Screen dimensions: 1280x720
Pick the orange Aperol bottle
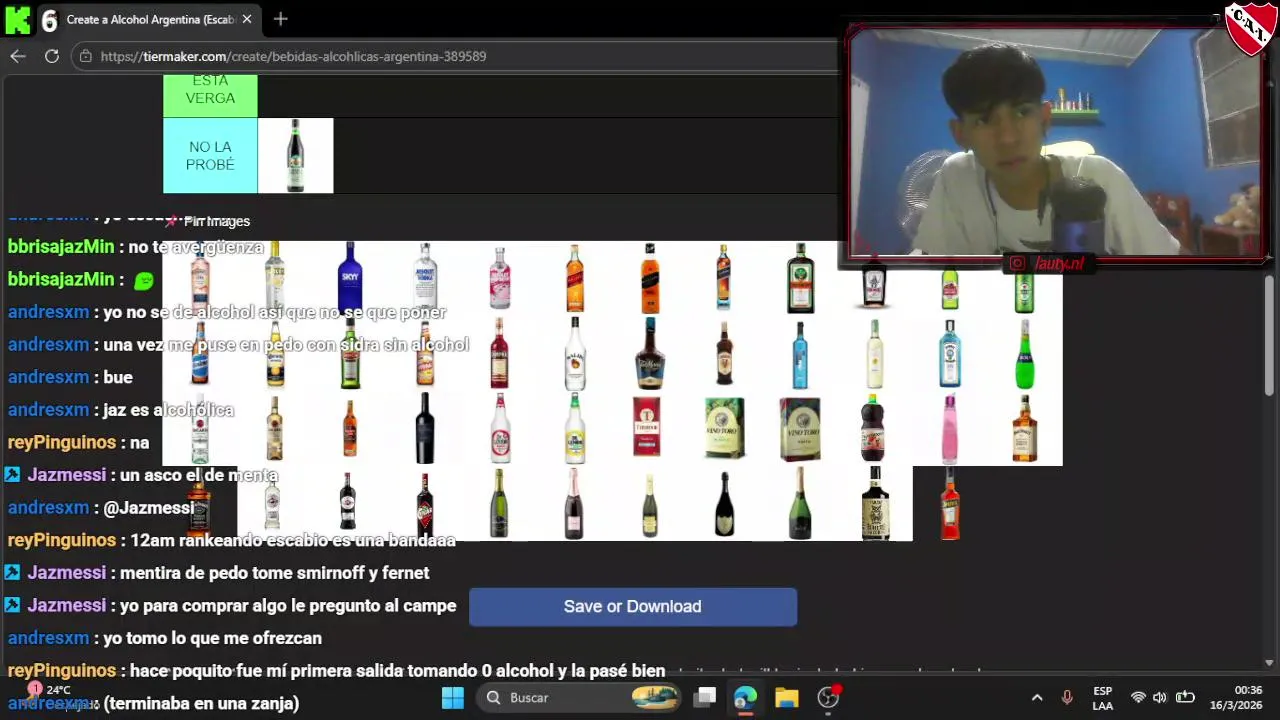950,503
